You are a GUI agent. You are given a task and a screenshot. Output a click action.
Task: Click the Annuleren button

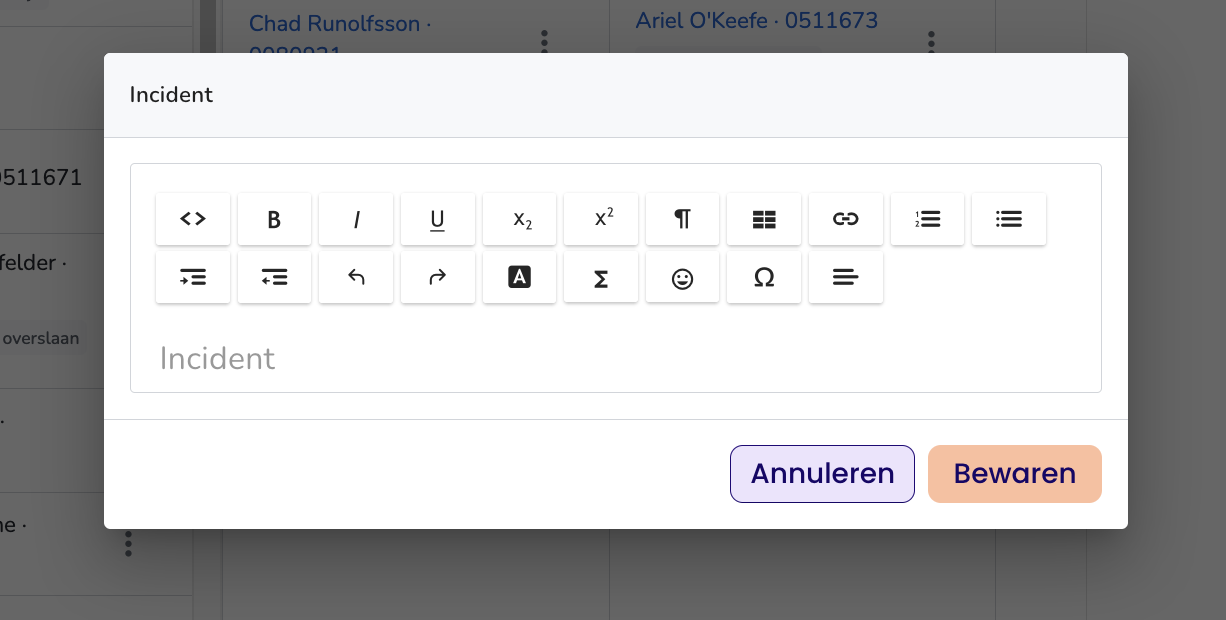pos(822,474)
